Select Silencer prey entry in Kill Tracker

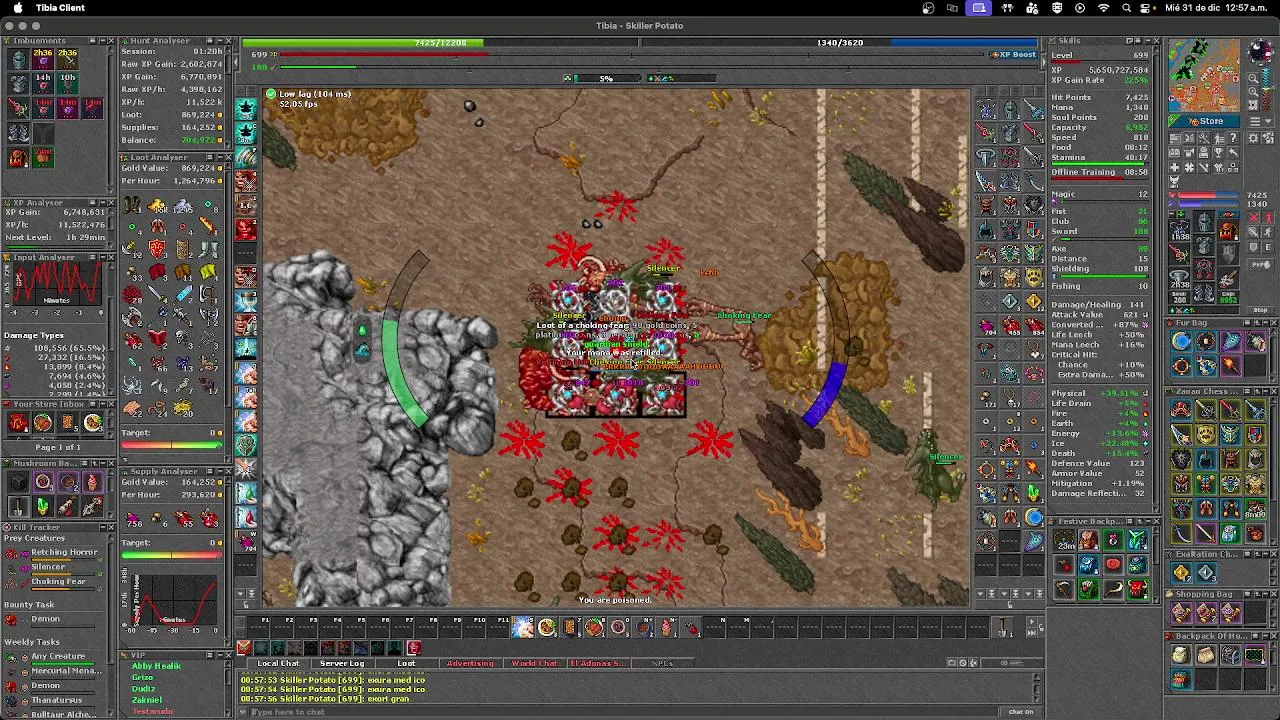[x=47, y=567]
